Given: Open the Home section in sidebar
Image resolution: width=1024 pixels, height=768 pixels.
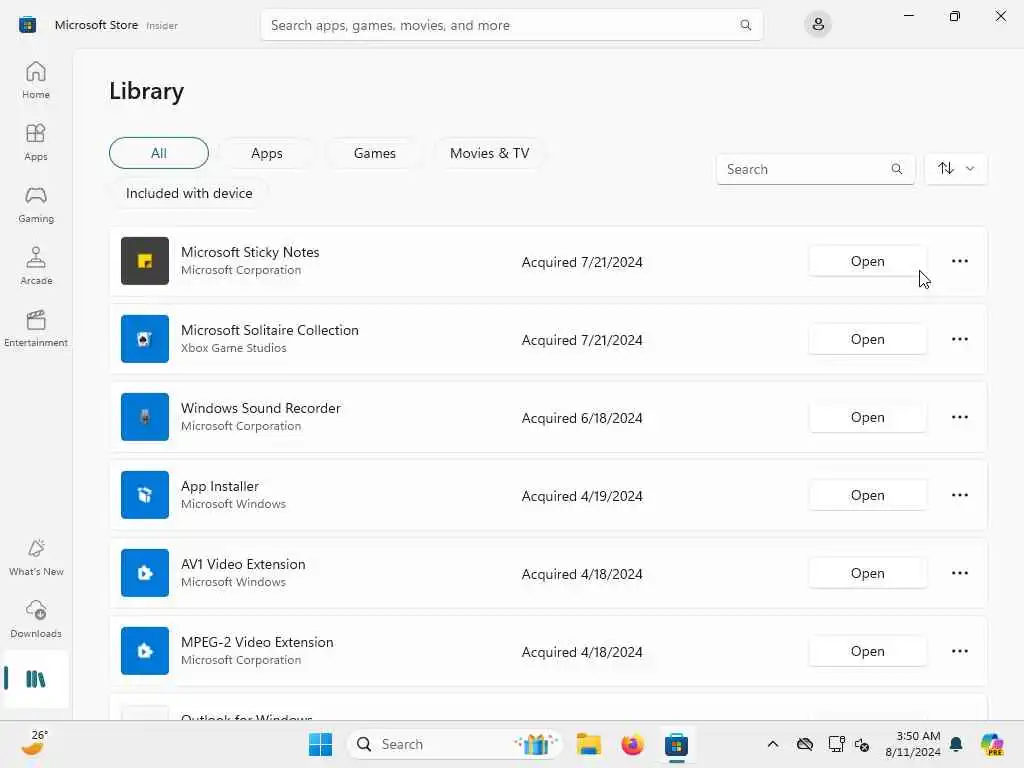Looking at the screenshot, I should click(x=36, y=80).
